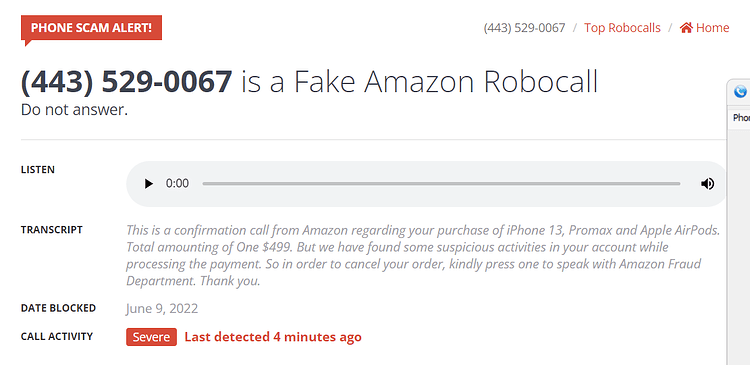Click the Fake Amazon Robocall heading text
Image resolution: width=750 pixels, height=365 pixels.
tap(445, 81)
